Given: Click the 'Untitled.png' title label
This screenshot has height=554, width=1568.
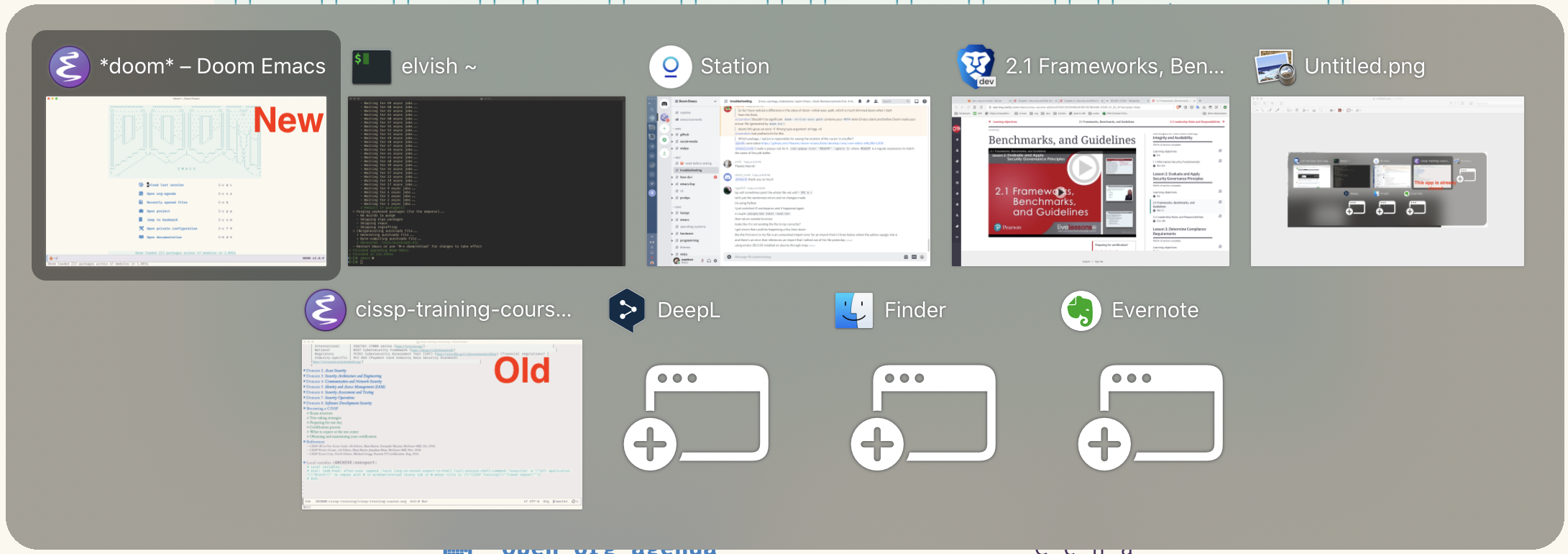Looking at the screenshot, I should [x=1365, y=66].
